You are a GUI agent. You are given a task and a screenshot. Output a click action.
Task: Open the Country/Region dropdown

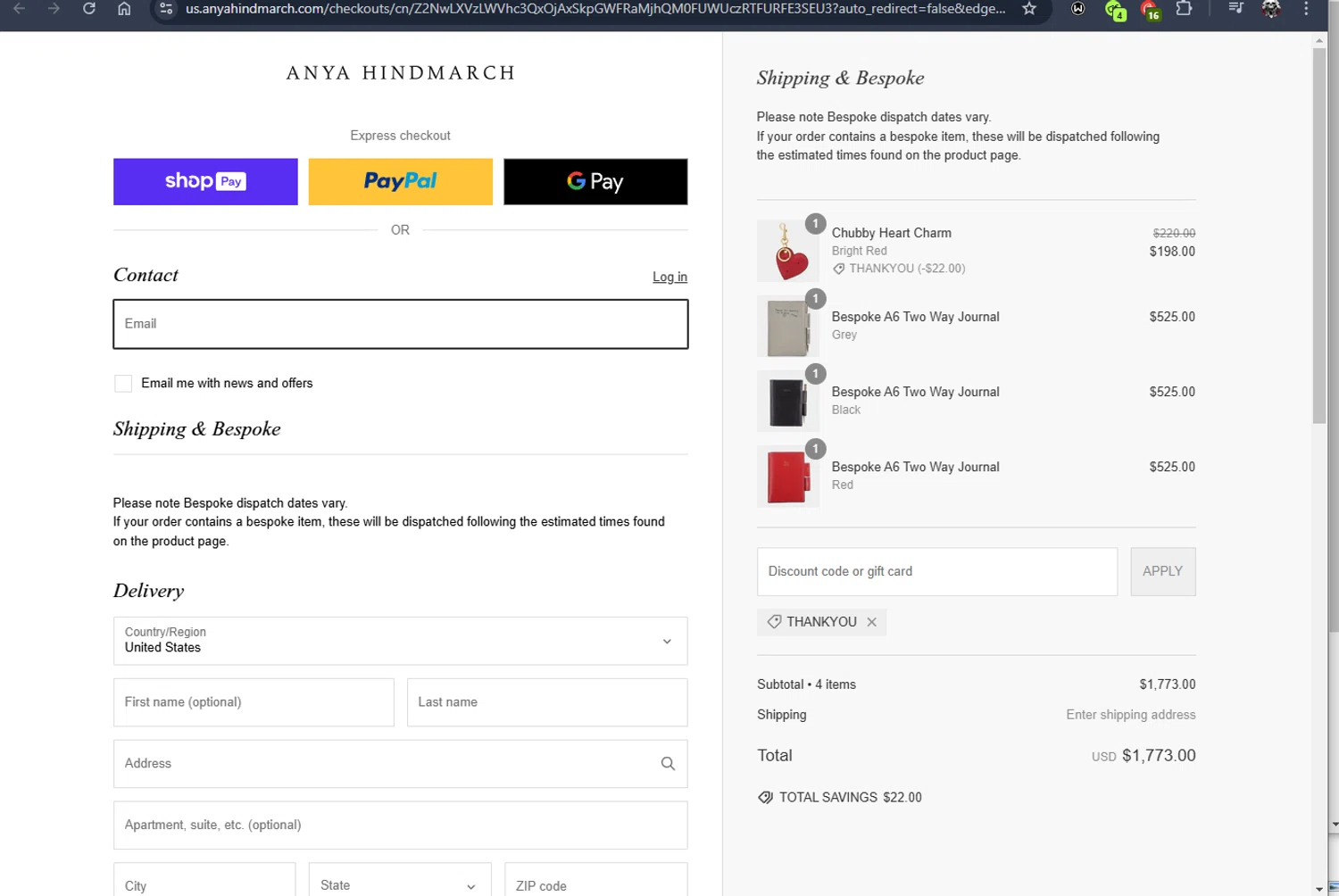400,641
